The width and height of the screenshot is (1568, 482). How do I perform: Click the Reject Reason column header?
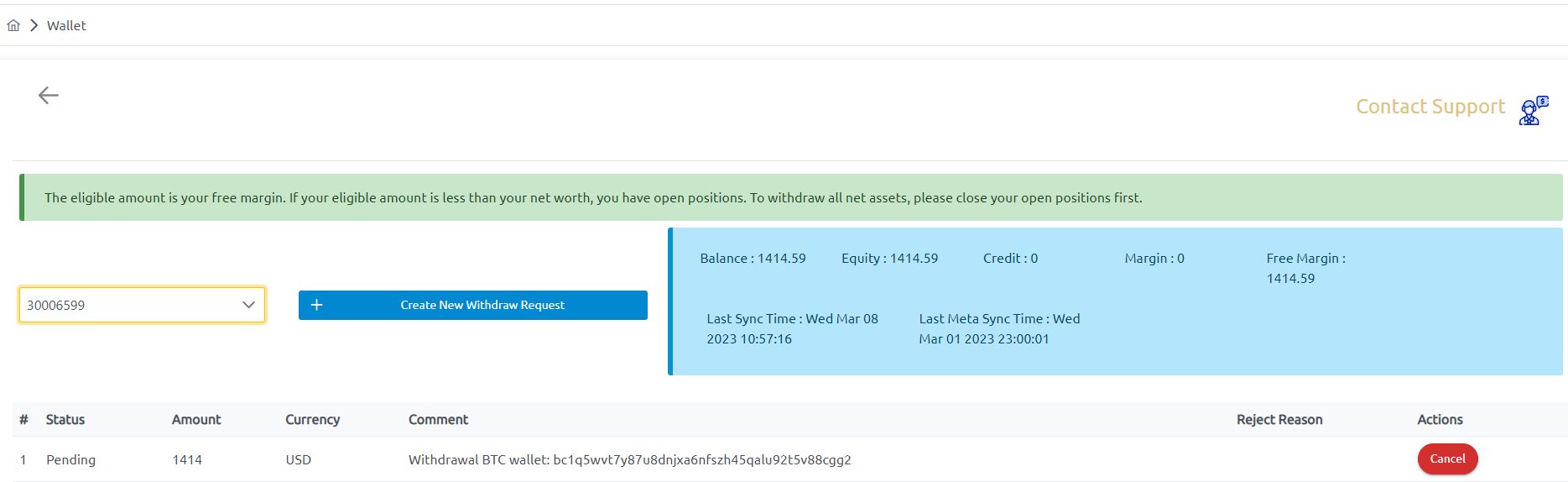click(1279, 419)
